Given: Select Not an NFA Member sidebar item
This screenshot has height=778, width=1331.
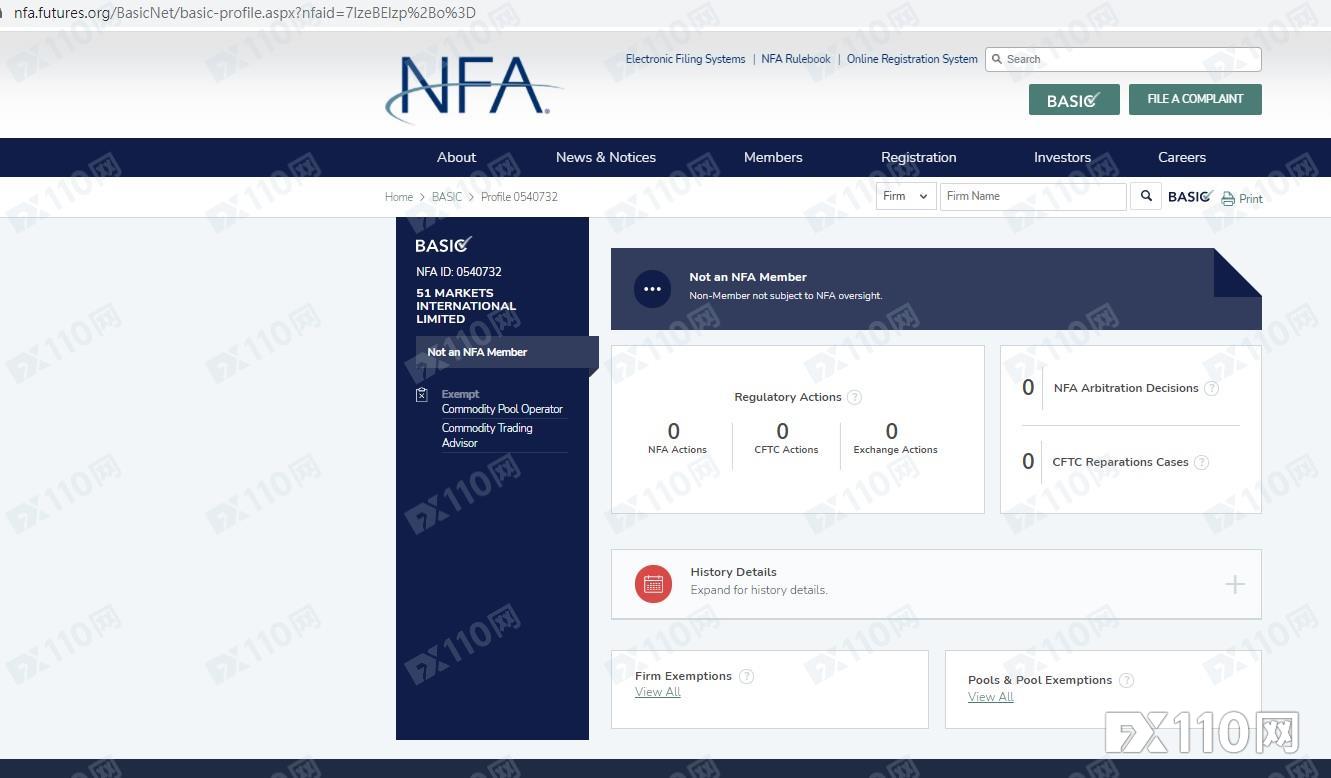Looking at the screenshot, I should tap(506, 352).
